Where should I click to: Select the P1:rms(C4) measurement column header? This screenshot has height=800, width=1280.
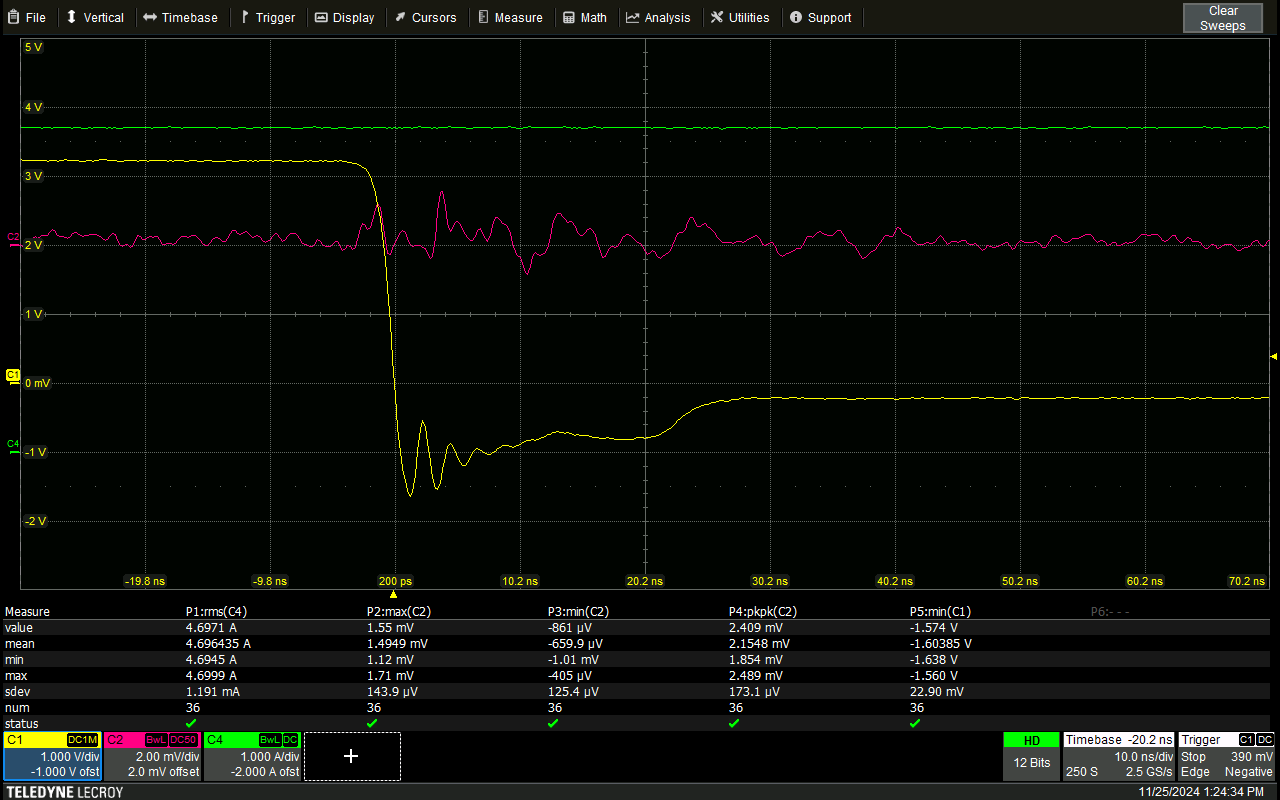[216, 612]
